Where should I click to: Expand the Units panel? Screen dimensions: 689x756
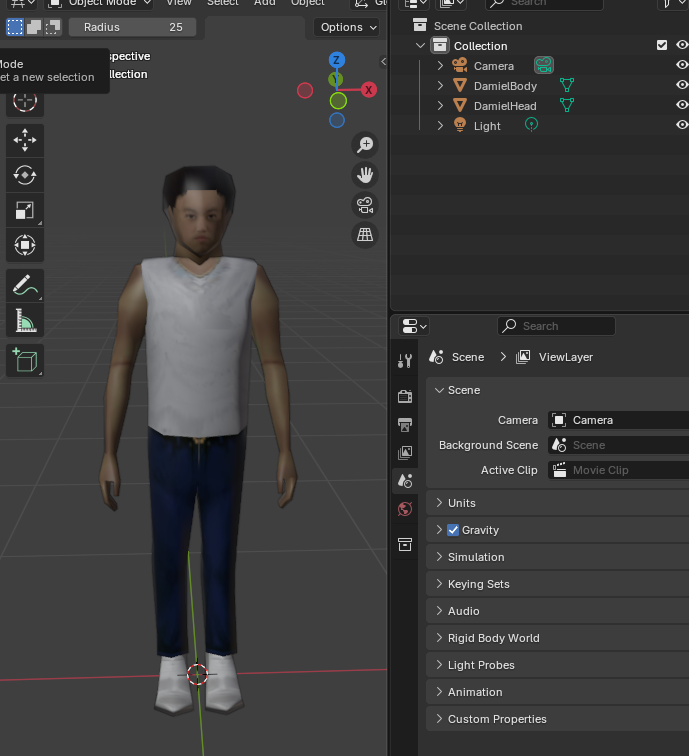(x=558, y=503)
